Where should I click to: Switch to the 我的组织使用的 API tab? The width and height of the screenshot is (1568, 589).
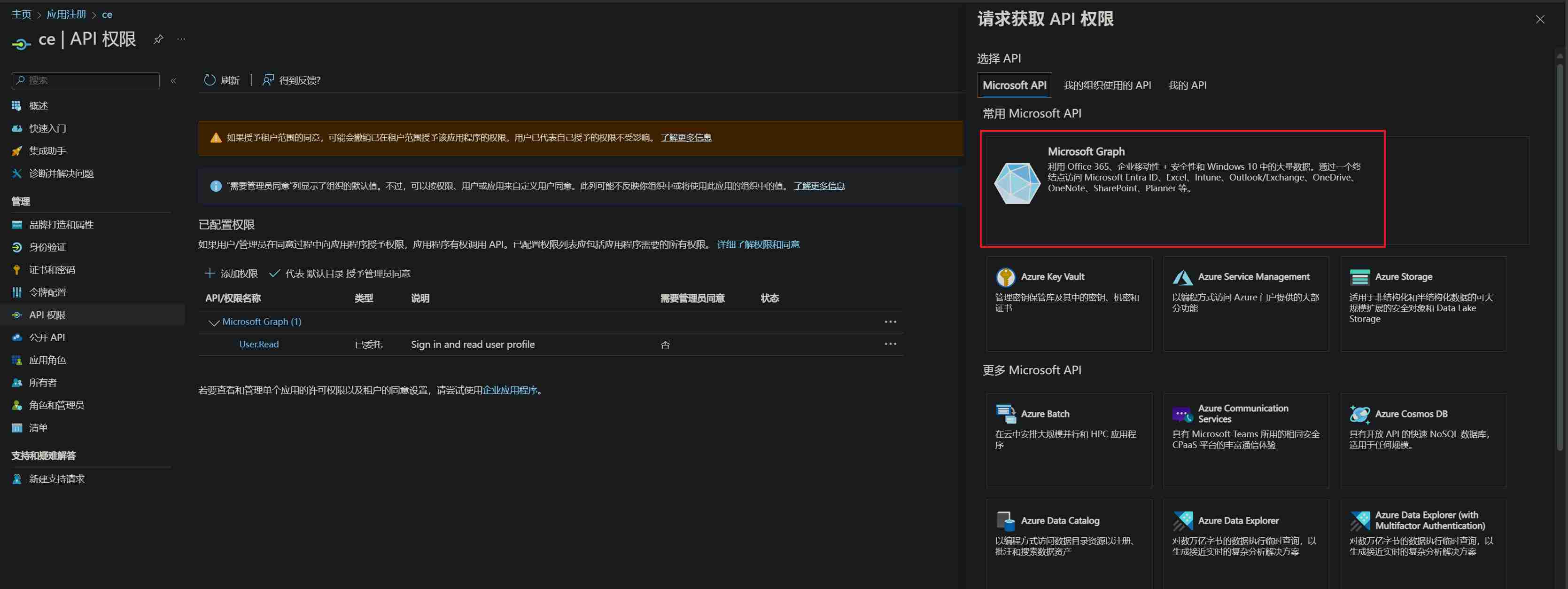(x=1107, y=85)
